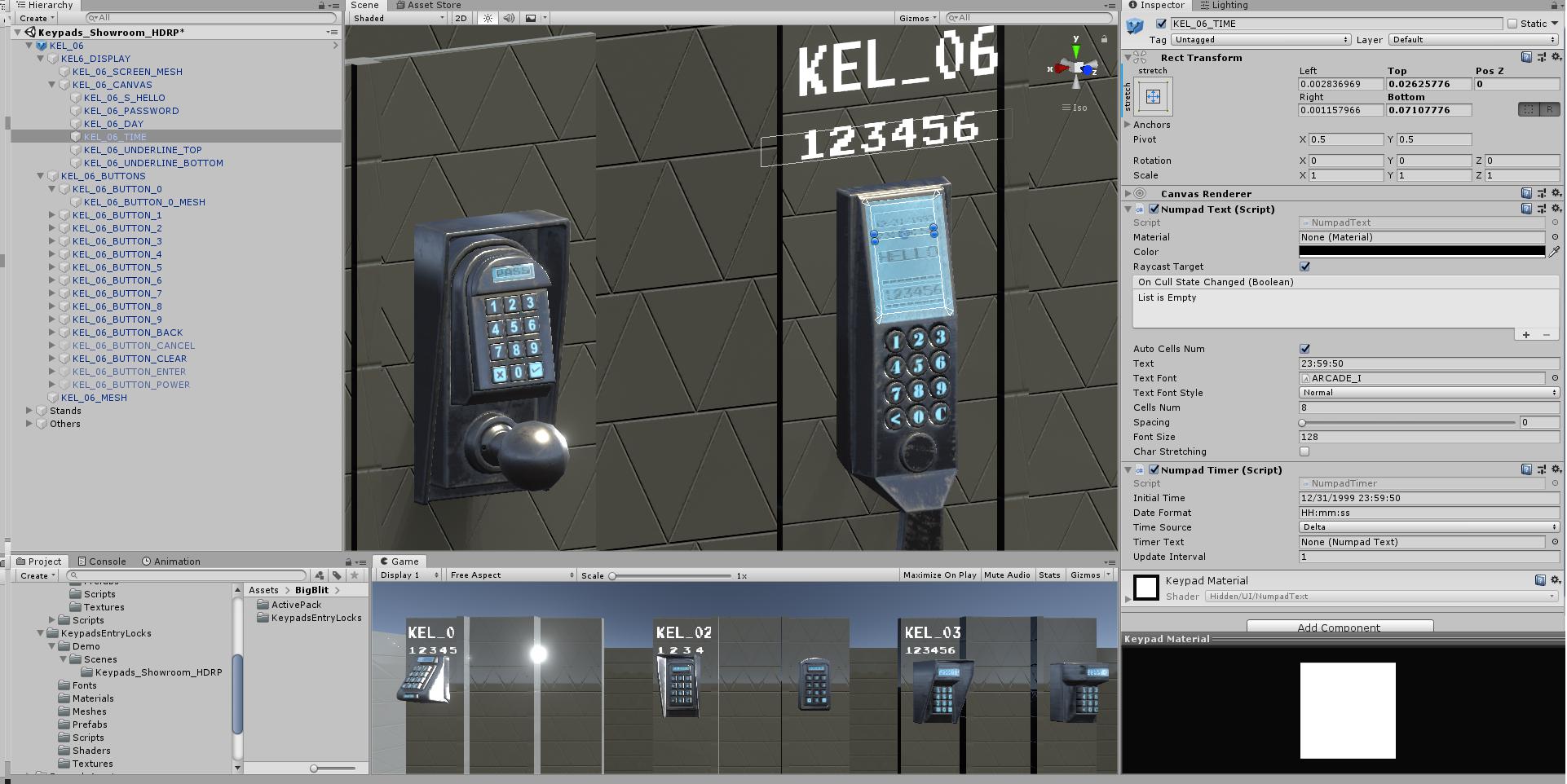The height and width of the screenshot is (784, 1567).
Task: Open Rect Transform gear settings
Action: [x=1556, y=57]
